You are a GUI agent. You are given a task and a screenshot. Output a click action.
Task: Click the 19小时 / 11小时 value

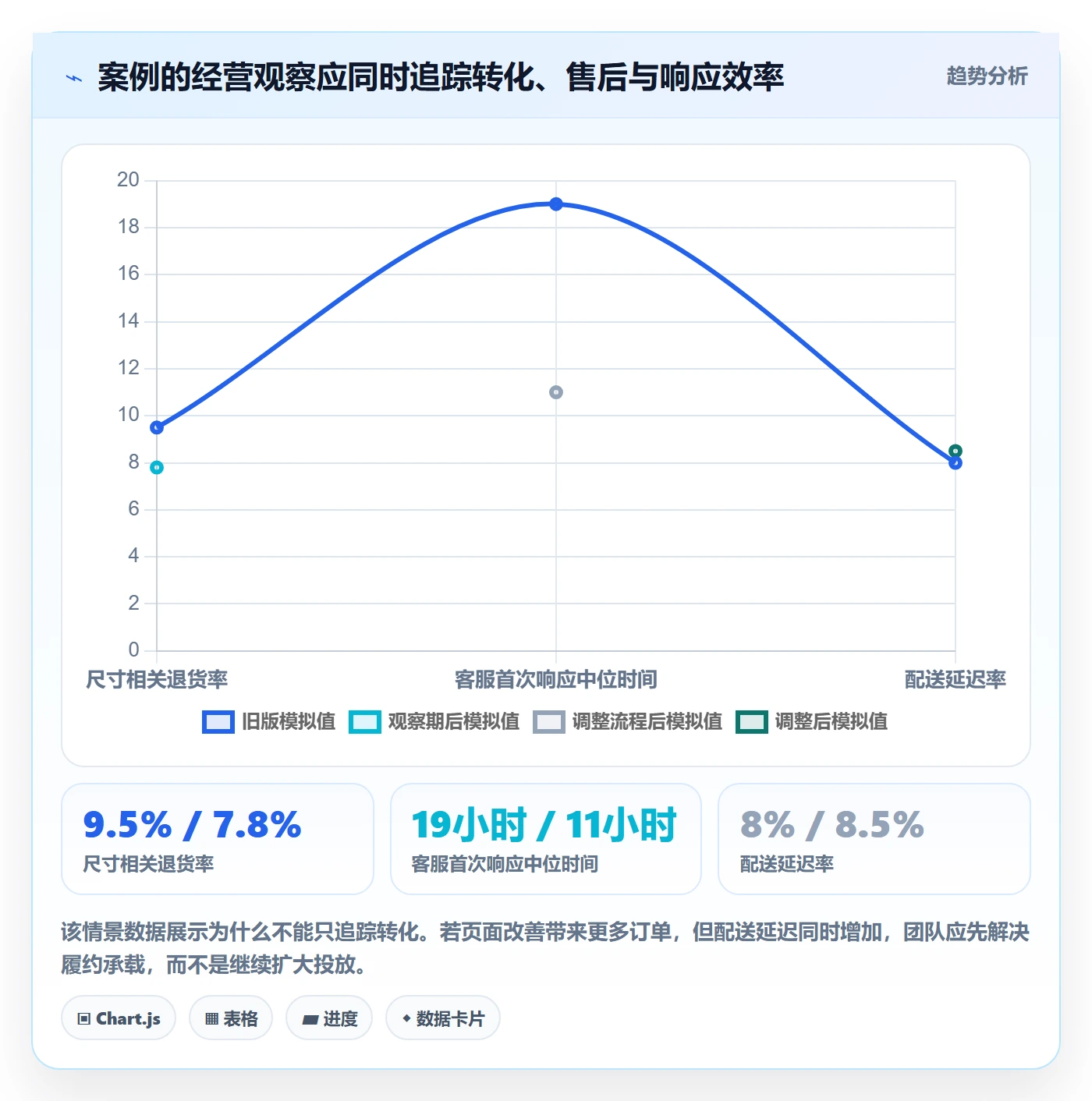pos(544,825)
